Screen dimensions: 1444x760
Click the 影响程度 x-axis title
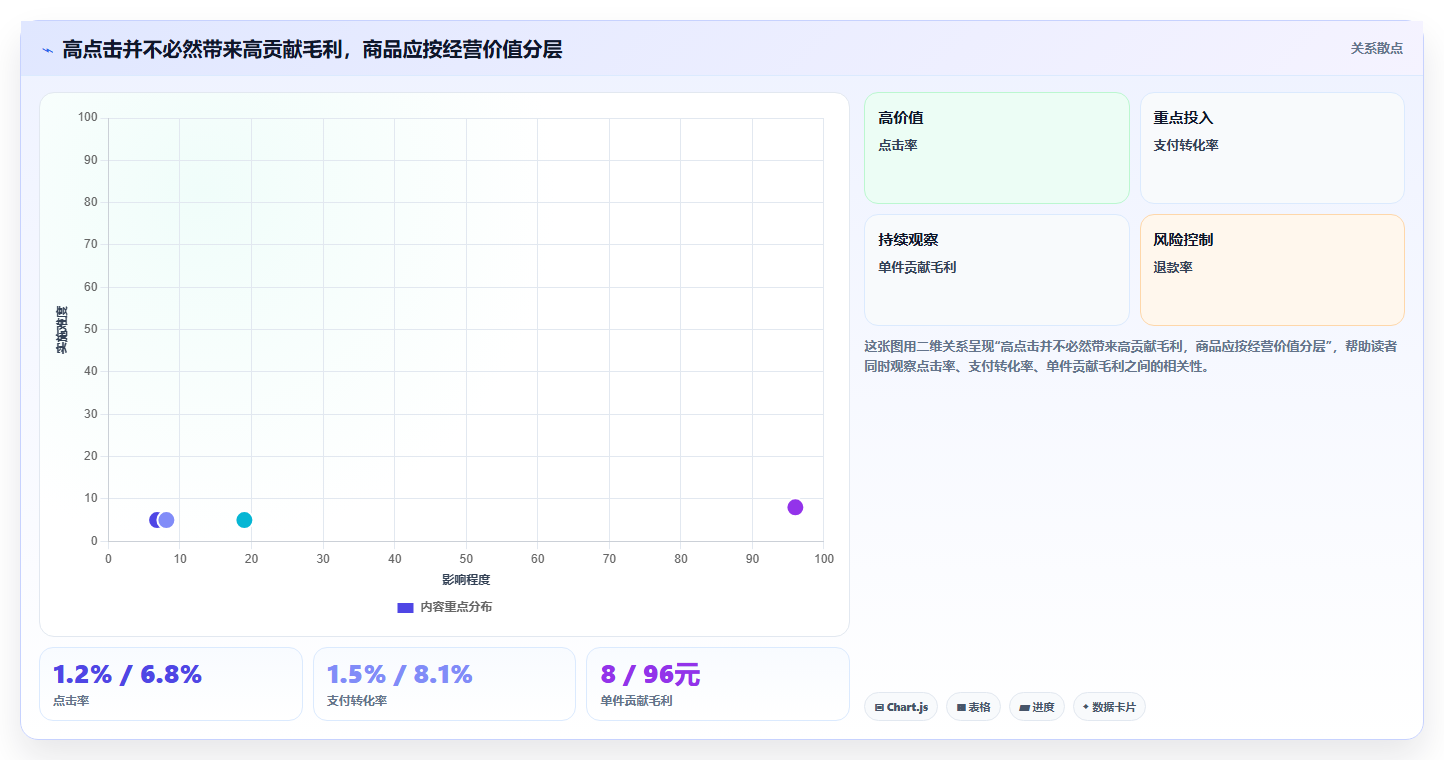point(466,580)
